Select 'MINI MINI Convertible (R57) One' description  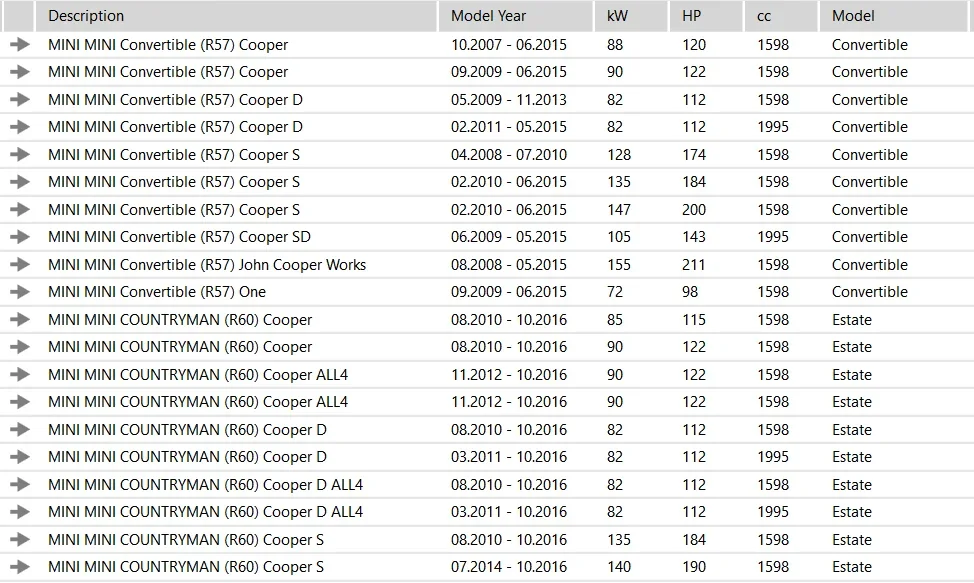[x=157, y=292]
